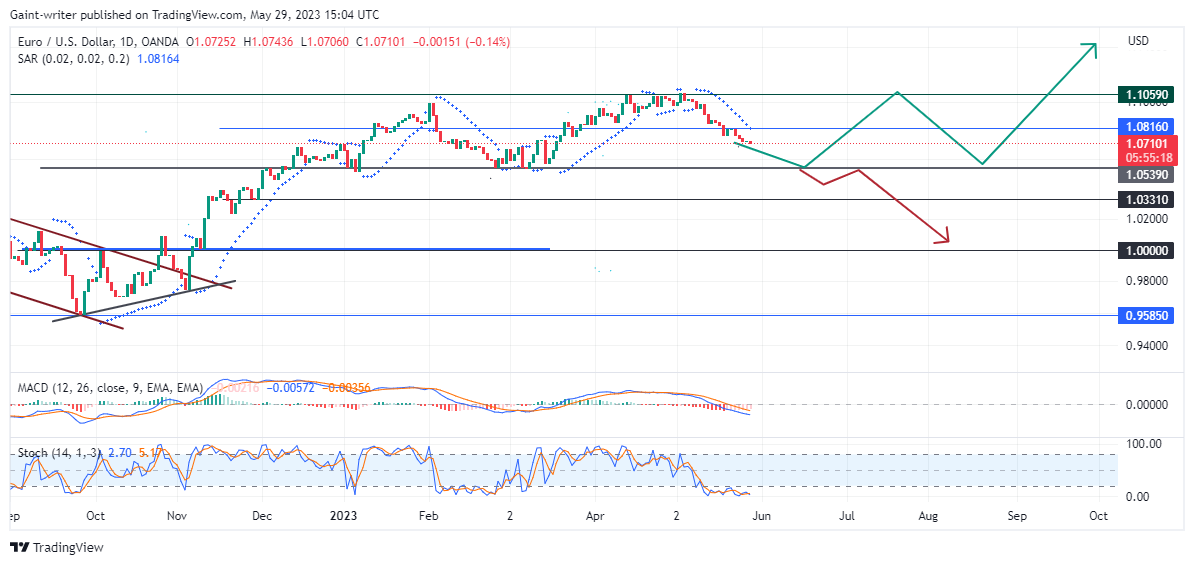Click the Stoch axis value 0.00
The image size is (1194, 565).
(x=1138, y=496)
